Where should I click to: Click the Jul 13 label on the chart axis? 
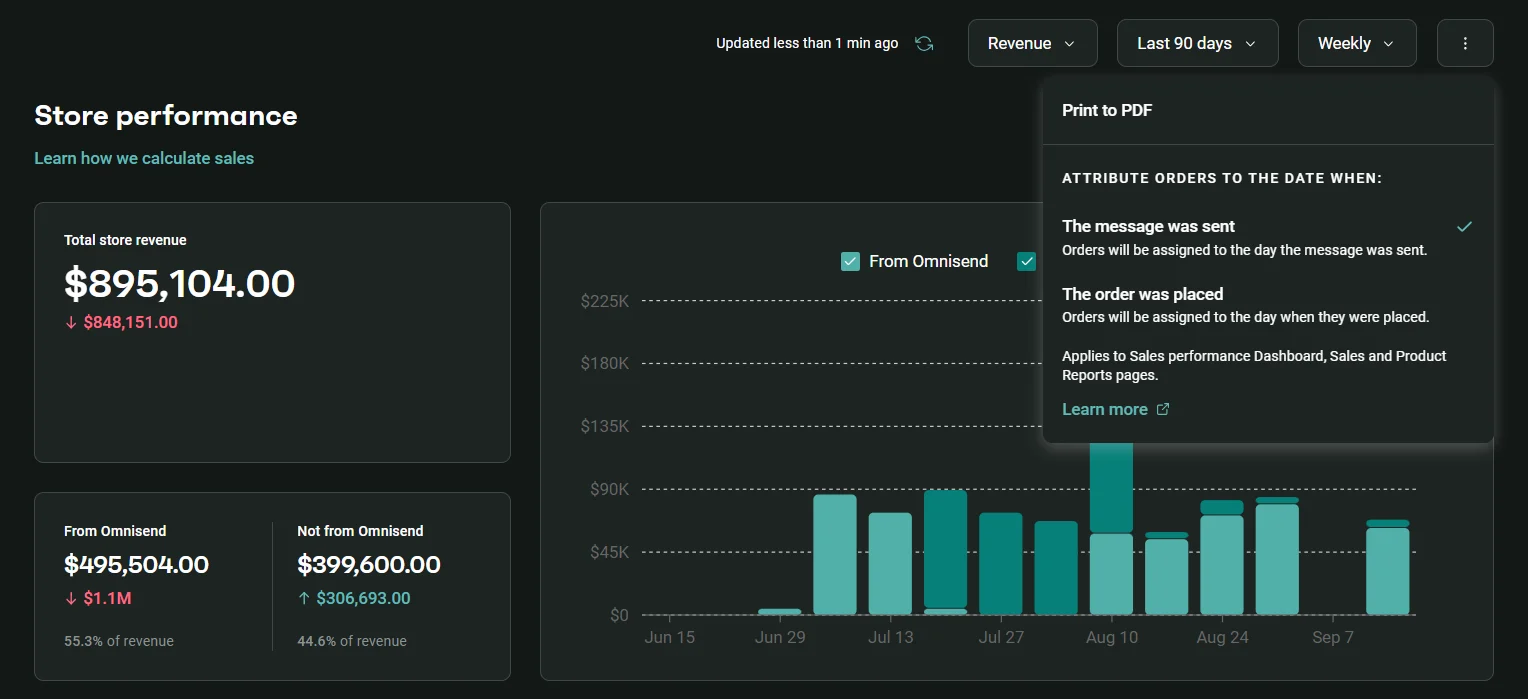tap(890, 638)
